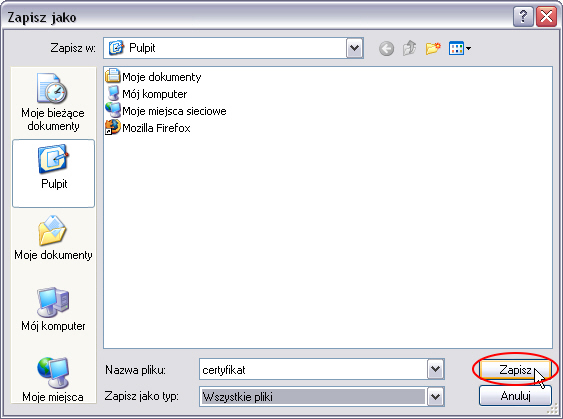Open the view menu icon
The image size is (563, 419).
tap(460, 48)
